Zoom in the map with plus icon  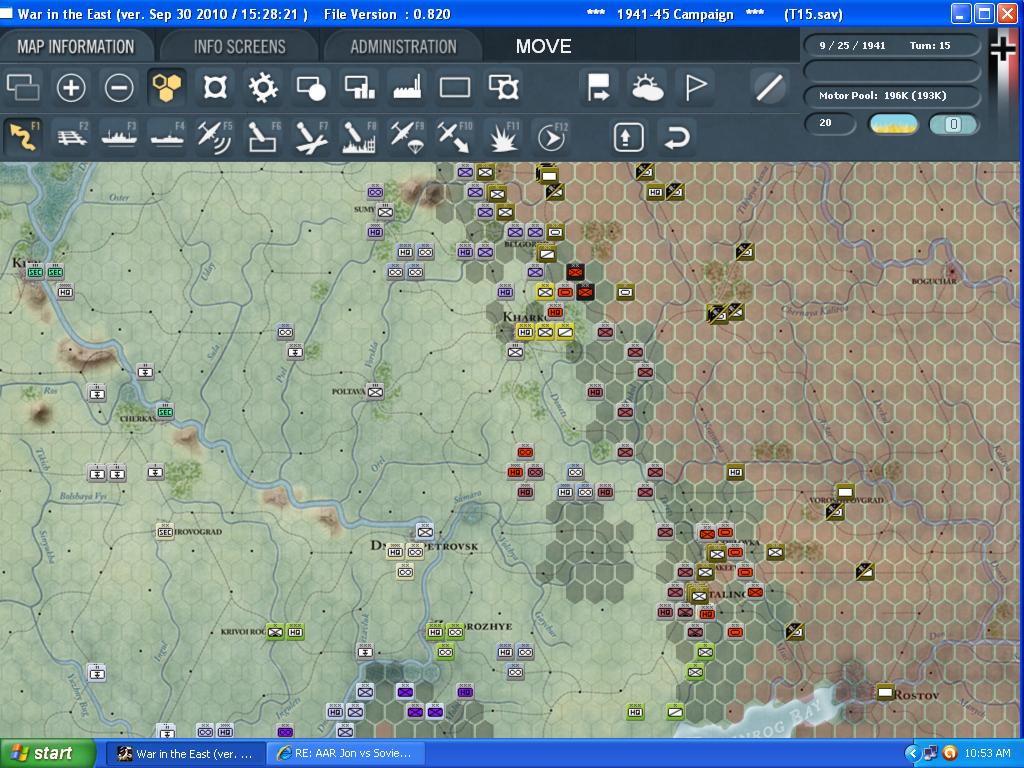coord(71,87)
